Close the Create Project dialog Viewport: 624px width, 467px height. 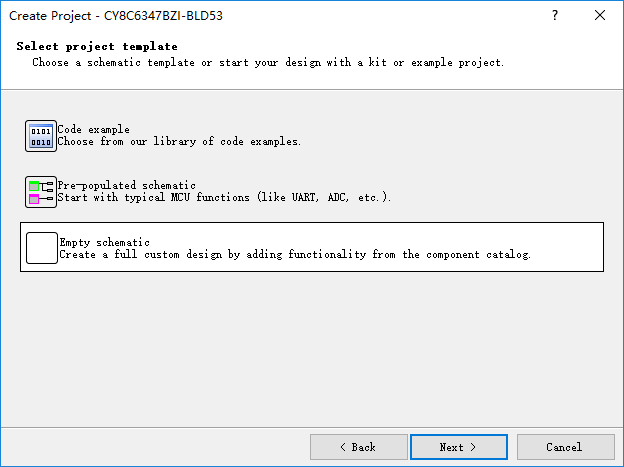point(600,16)
